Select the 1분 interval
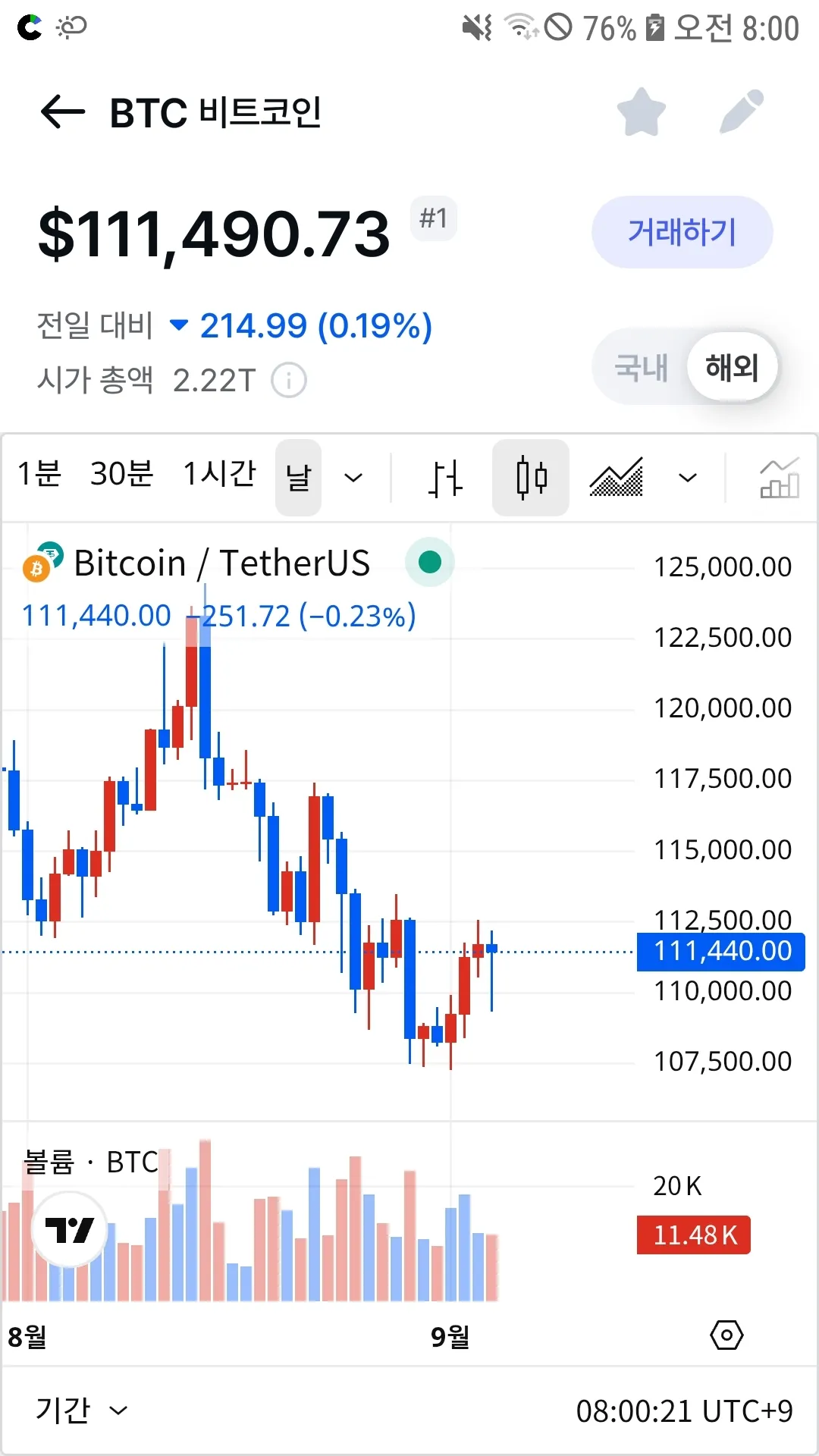Image resolution: width=819 pixels, height=1456 pixels. (39, 475)
